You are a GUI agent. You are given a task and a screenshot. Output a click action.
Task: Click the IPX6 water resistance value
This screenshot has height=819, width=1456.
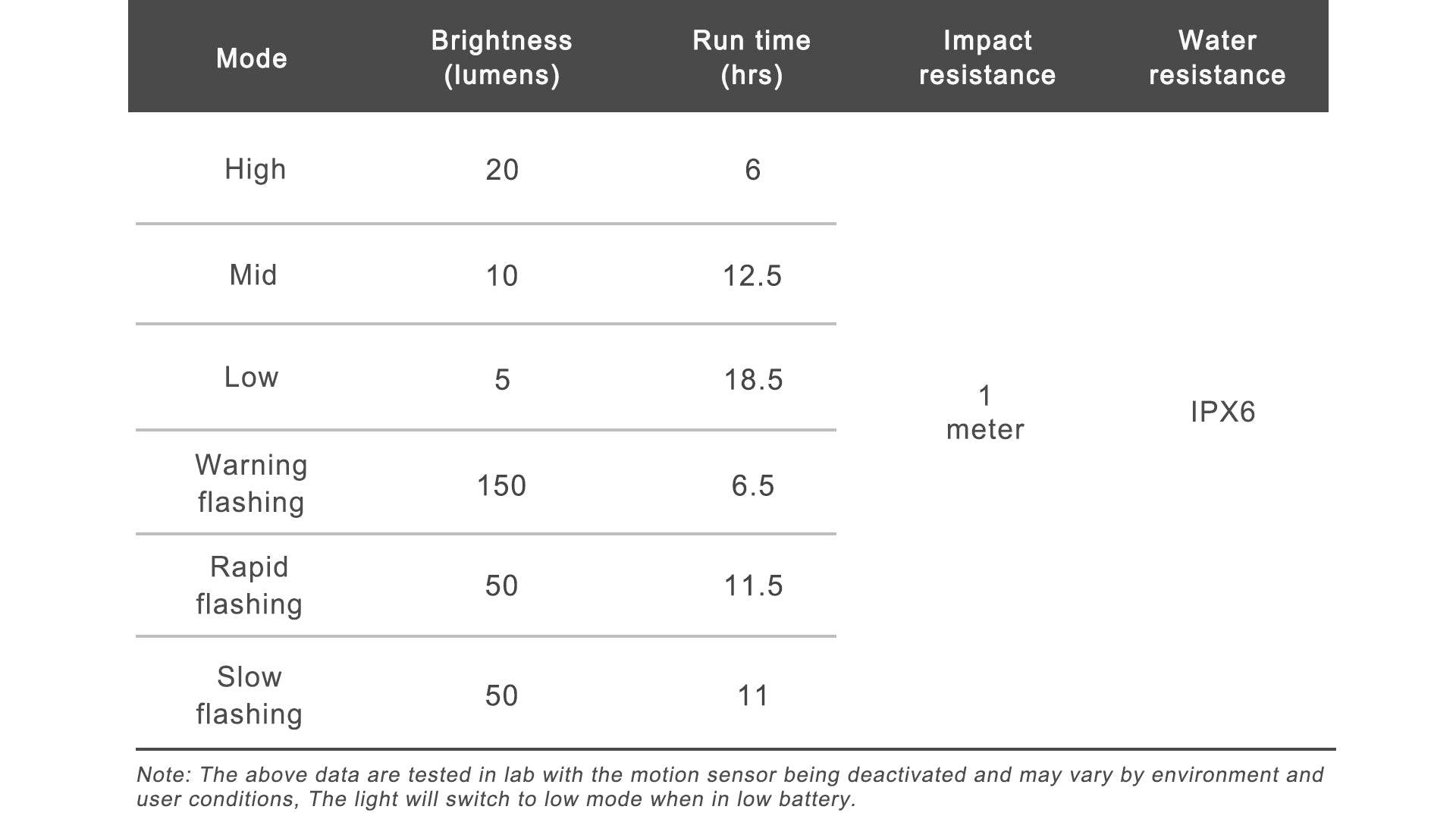pos(1223,412)
